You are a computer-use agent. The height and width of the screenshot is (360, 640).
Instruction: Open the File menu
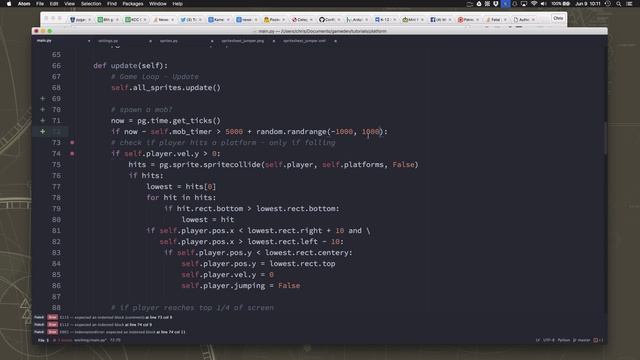40,4
